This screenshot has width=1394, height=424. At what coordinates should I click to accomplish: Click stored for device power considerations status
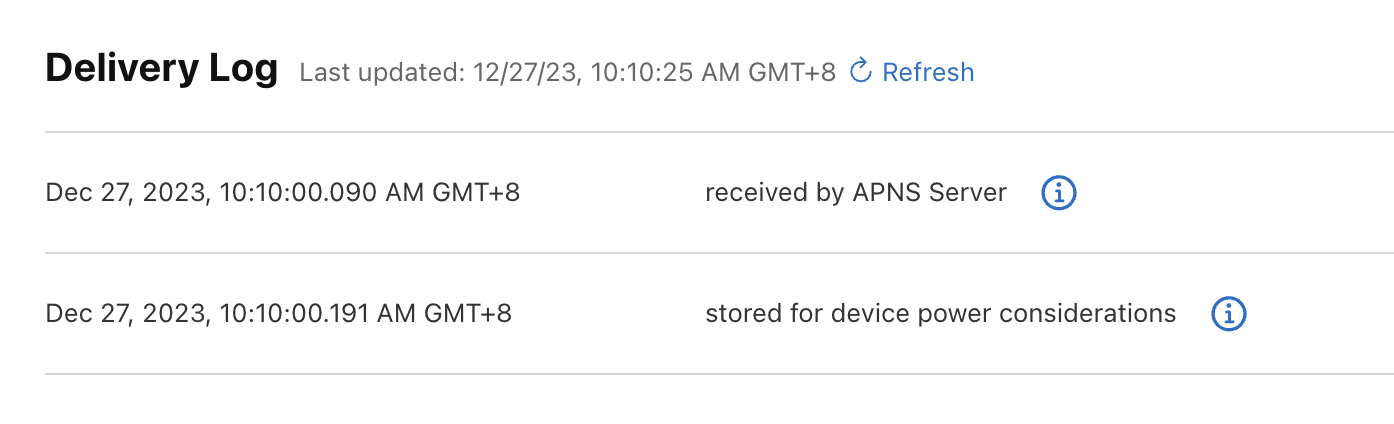coord(941,314)
